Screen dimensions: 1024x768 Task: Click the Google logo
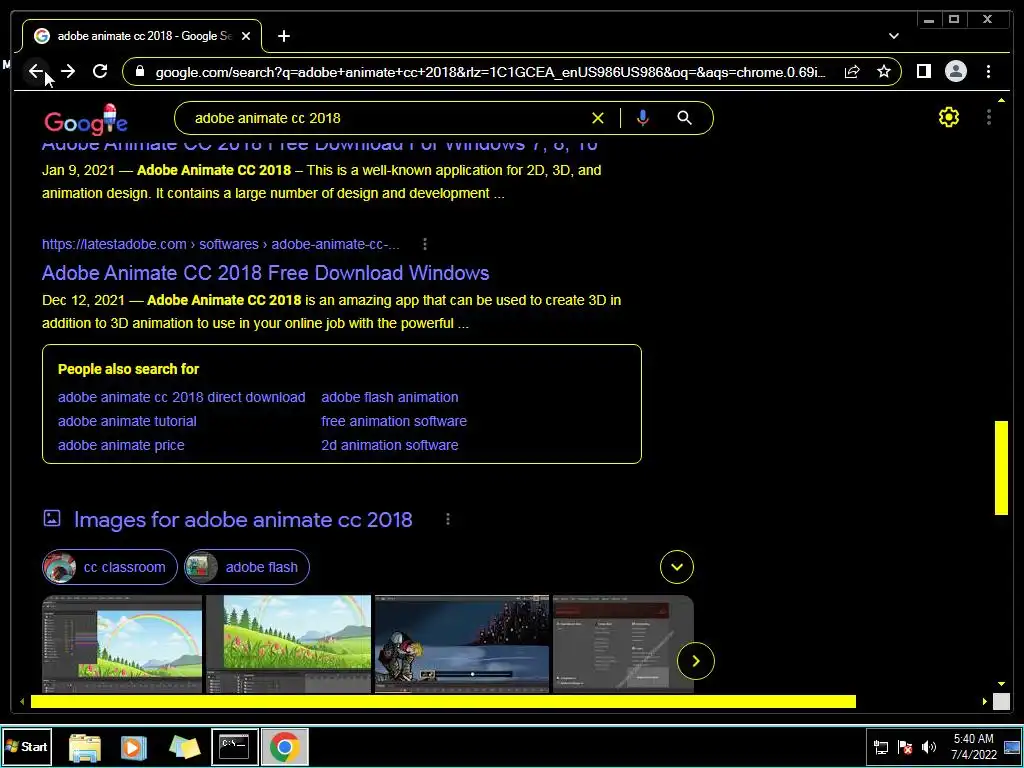pos(86,120)
